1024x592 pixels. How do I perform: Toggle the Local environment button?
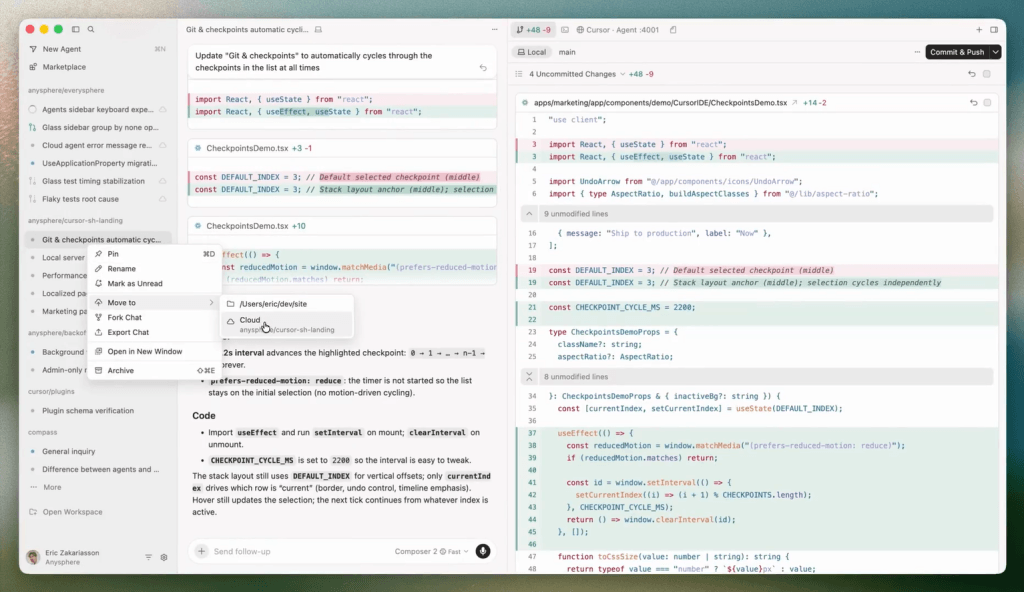pyautogui.click(x=531, y=52)
